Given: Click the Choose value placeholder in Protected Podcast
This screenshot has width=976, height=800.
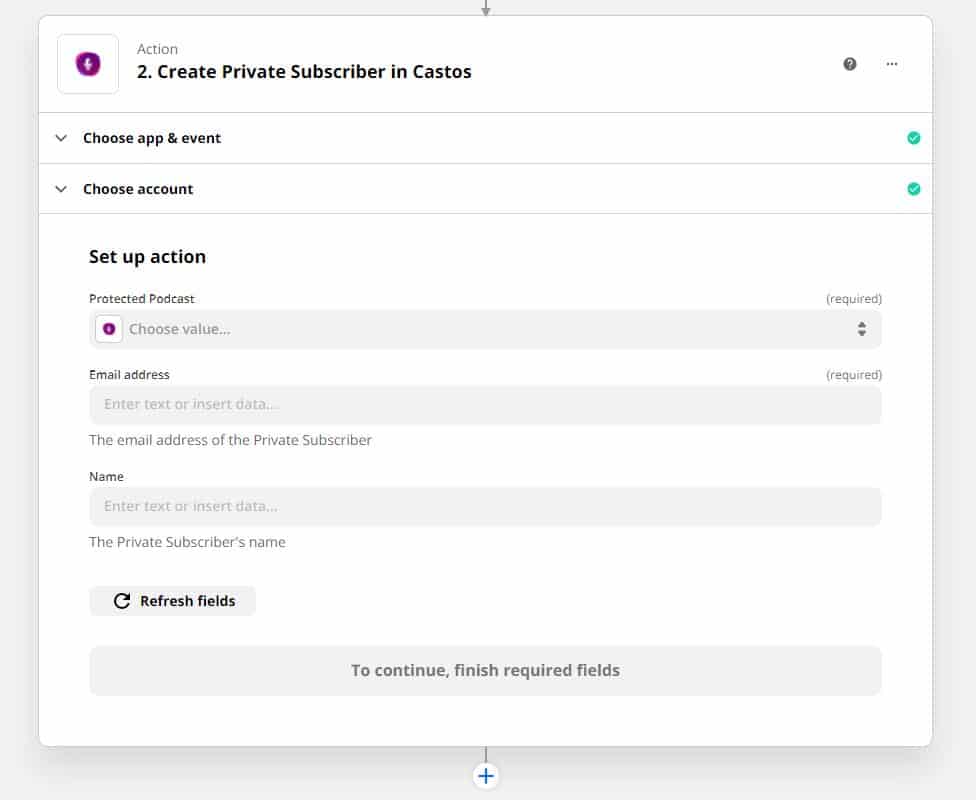Looking at the screenshot, I should (180, 329).
